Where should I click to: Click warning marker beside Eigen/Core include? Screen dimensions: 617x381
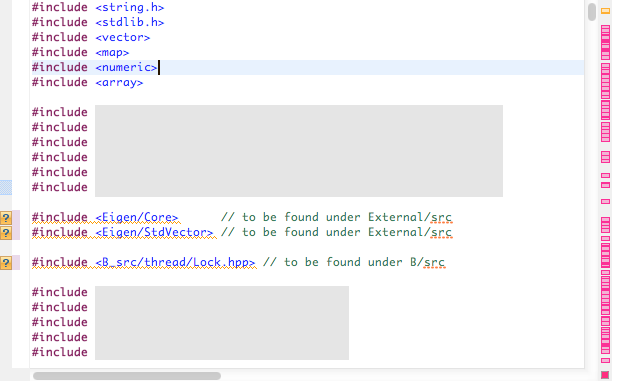tap(6, 218)
